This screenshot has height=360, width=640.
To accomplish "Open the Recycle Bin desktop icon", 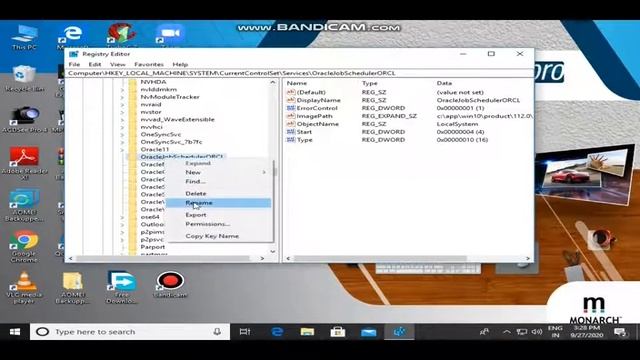I will (x=24, y=78).
